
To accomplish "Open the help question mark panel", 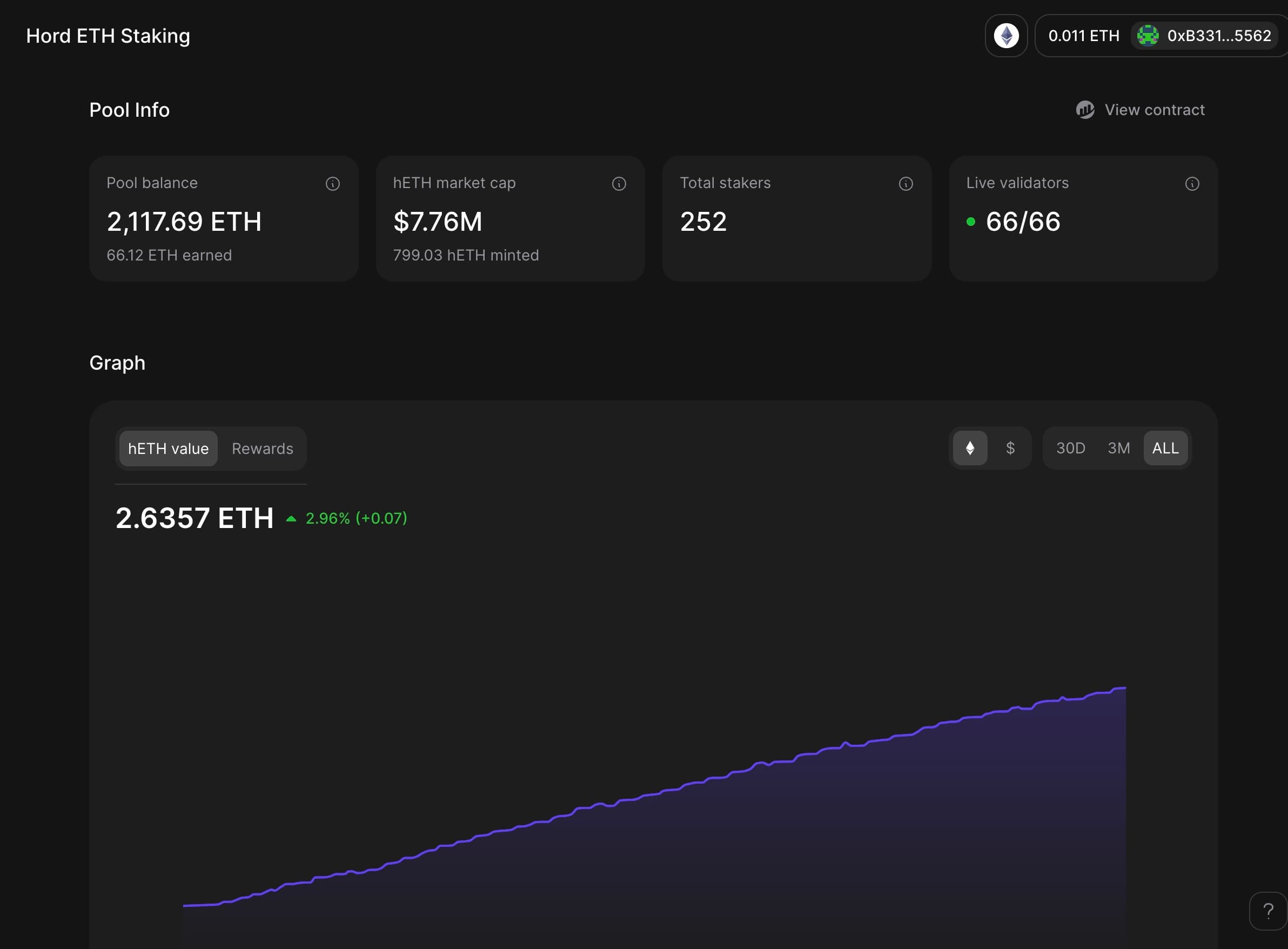I will 1268,911.
